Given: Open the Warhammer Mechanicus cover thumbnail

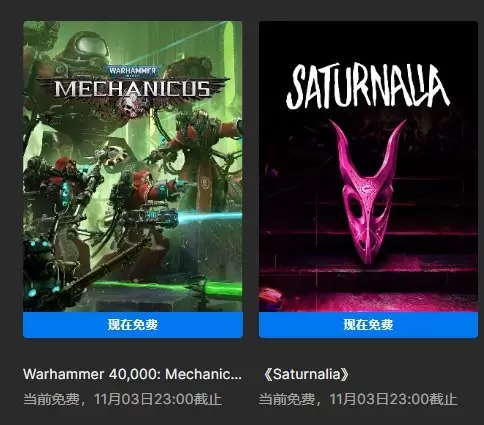Looking at the screenshot, I should 133,166.
